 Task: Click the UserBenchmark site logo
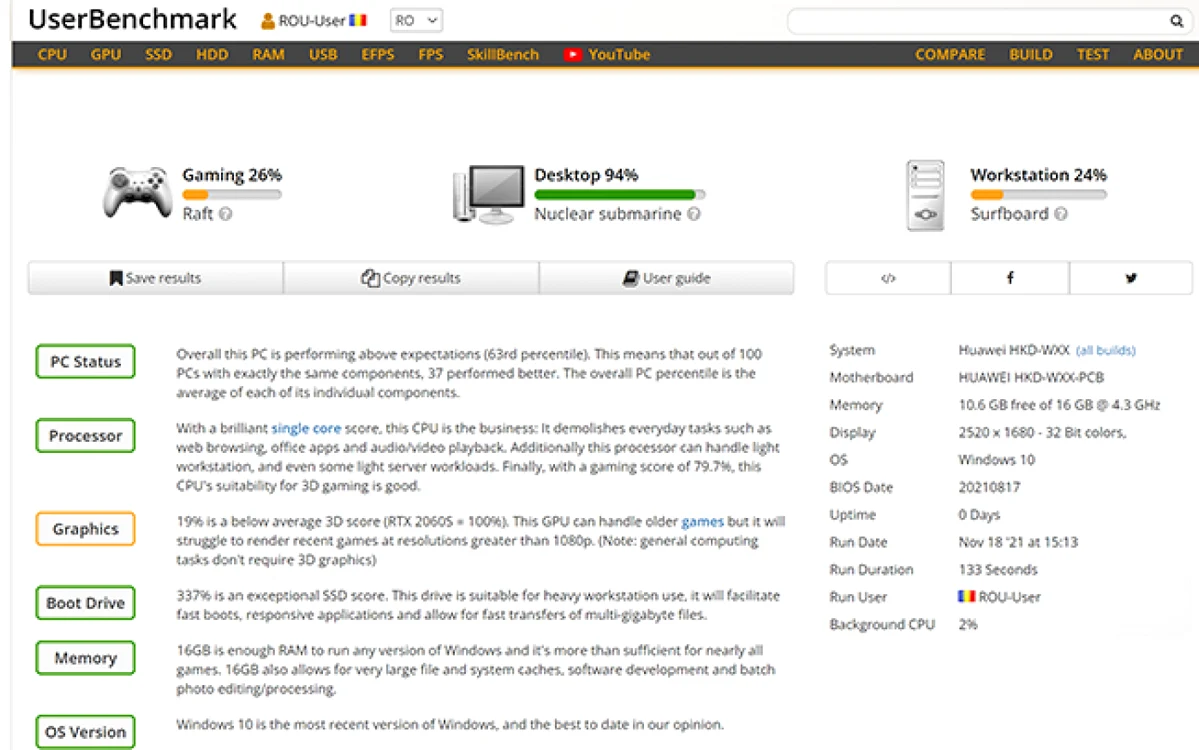tap(132, 19)
